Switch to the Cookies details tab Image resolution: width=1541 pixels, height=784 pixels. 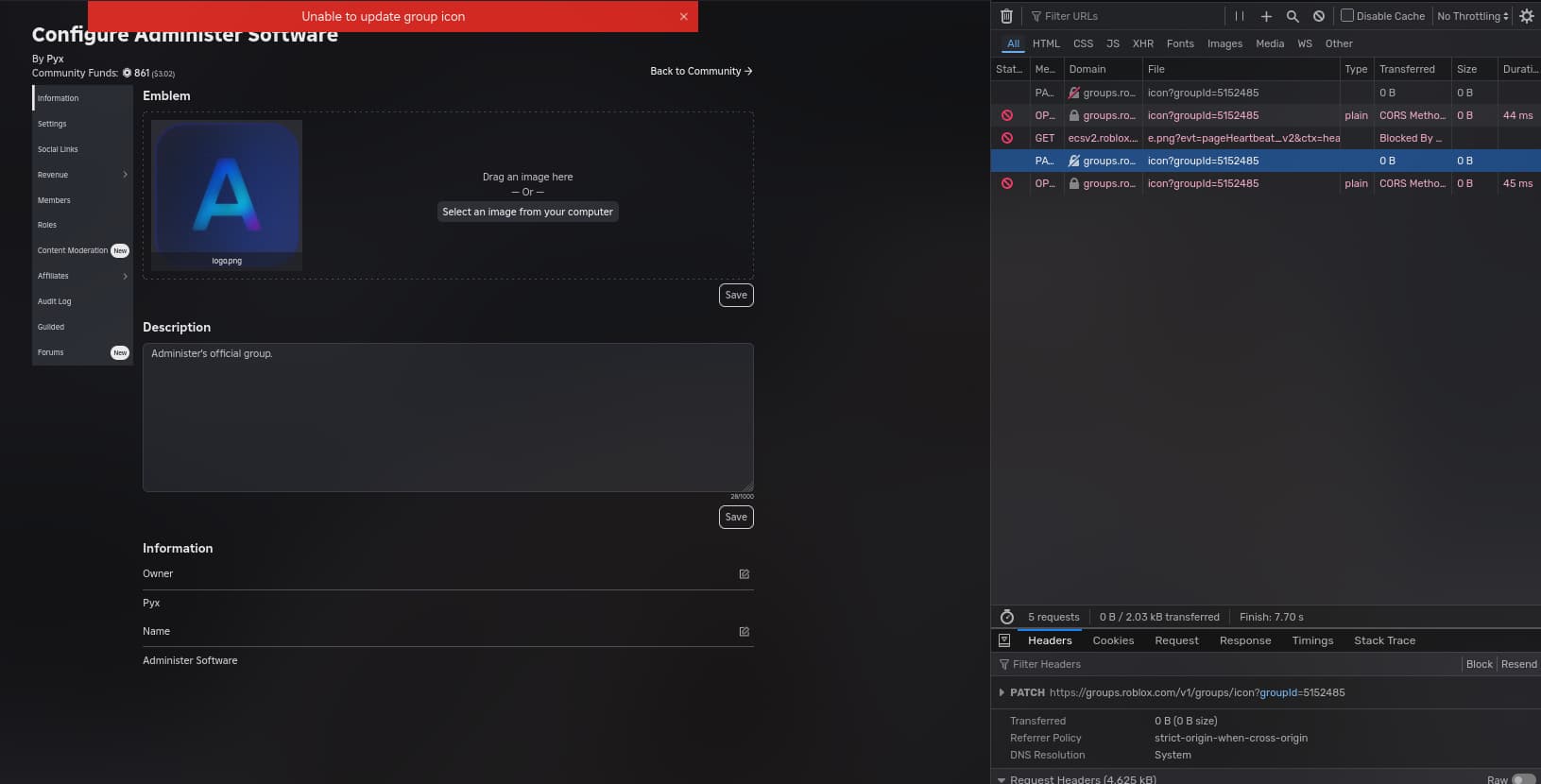tap(1113, 640)
